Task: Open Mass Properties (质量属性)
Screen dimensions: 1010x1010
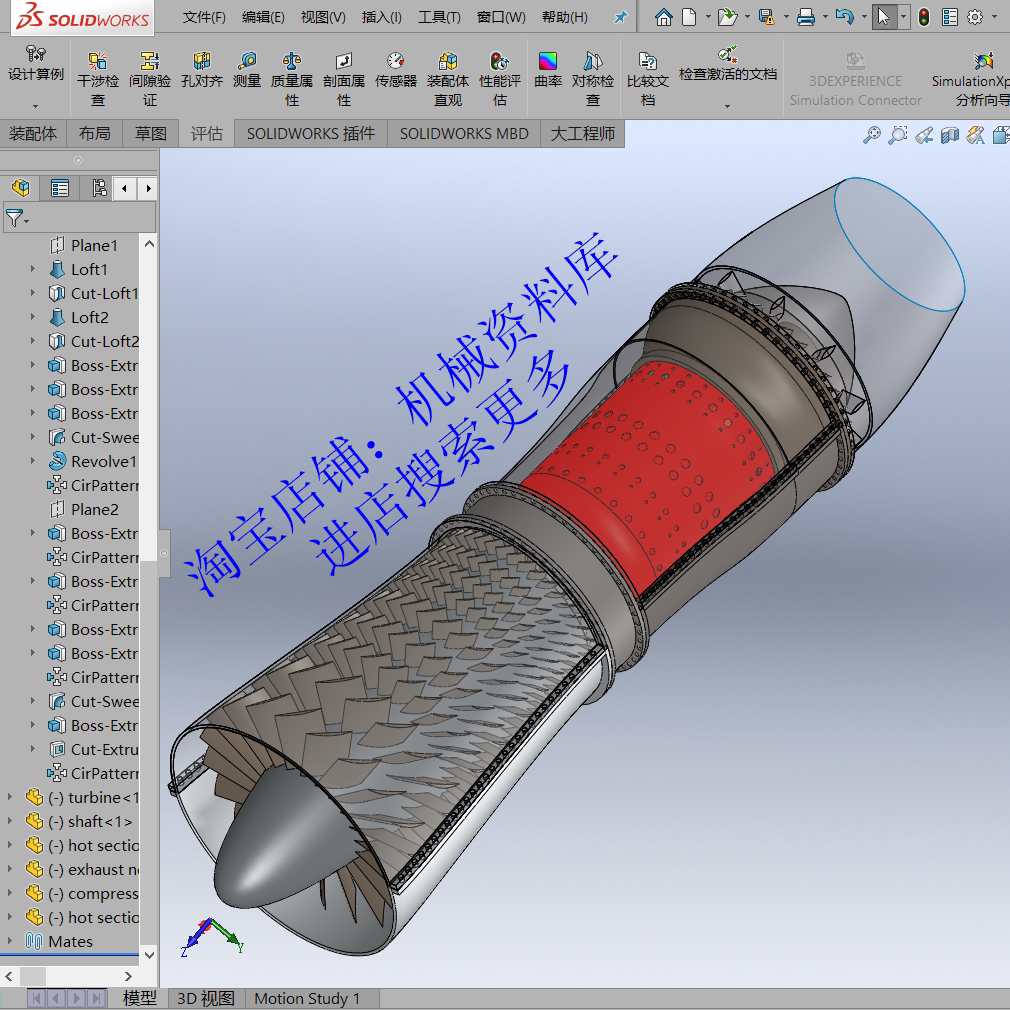Action: click(x=292, y=79)
